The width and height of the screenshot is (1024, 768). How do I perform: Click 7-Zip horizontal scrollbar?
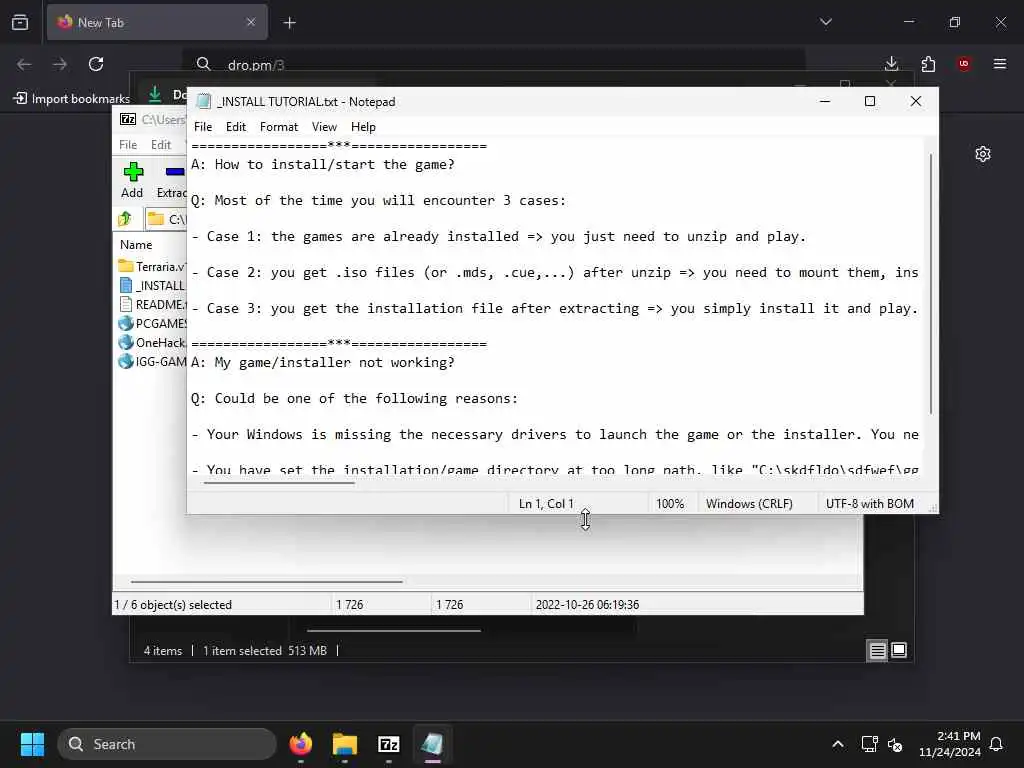266,581
